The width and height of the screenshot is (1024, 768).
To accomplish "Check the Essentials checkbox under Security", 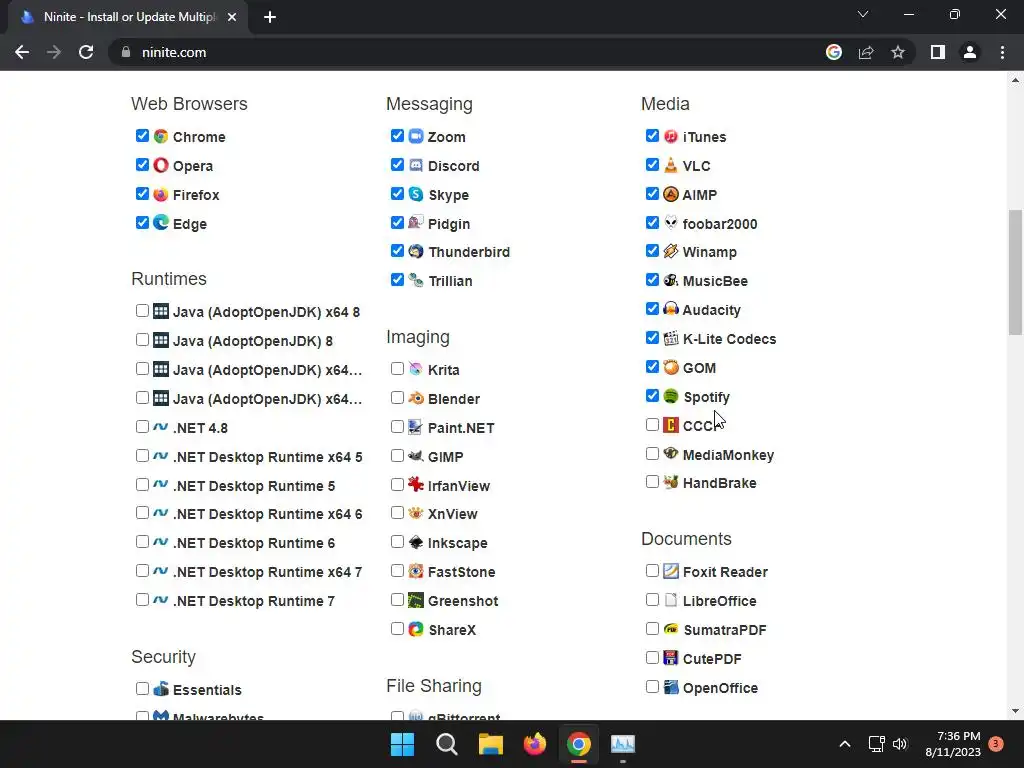I will click(x=142, y=688).
